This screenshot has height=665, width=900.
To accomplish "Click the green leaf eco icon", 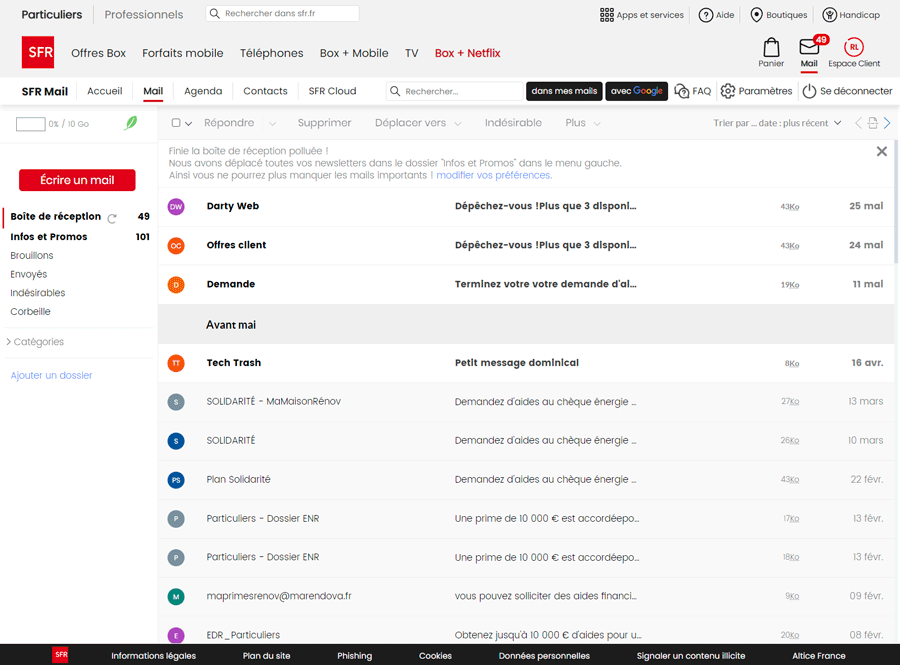I will pos(131,122).
